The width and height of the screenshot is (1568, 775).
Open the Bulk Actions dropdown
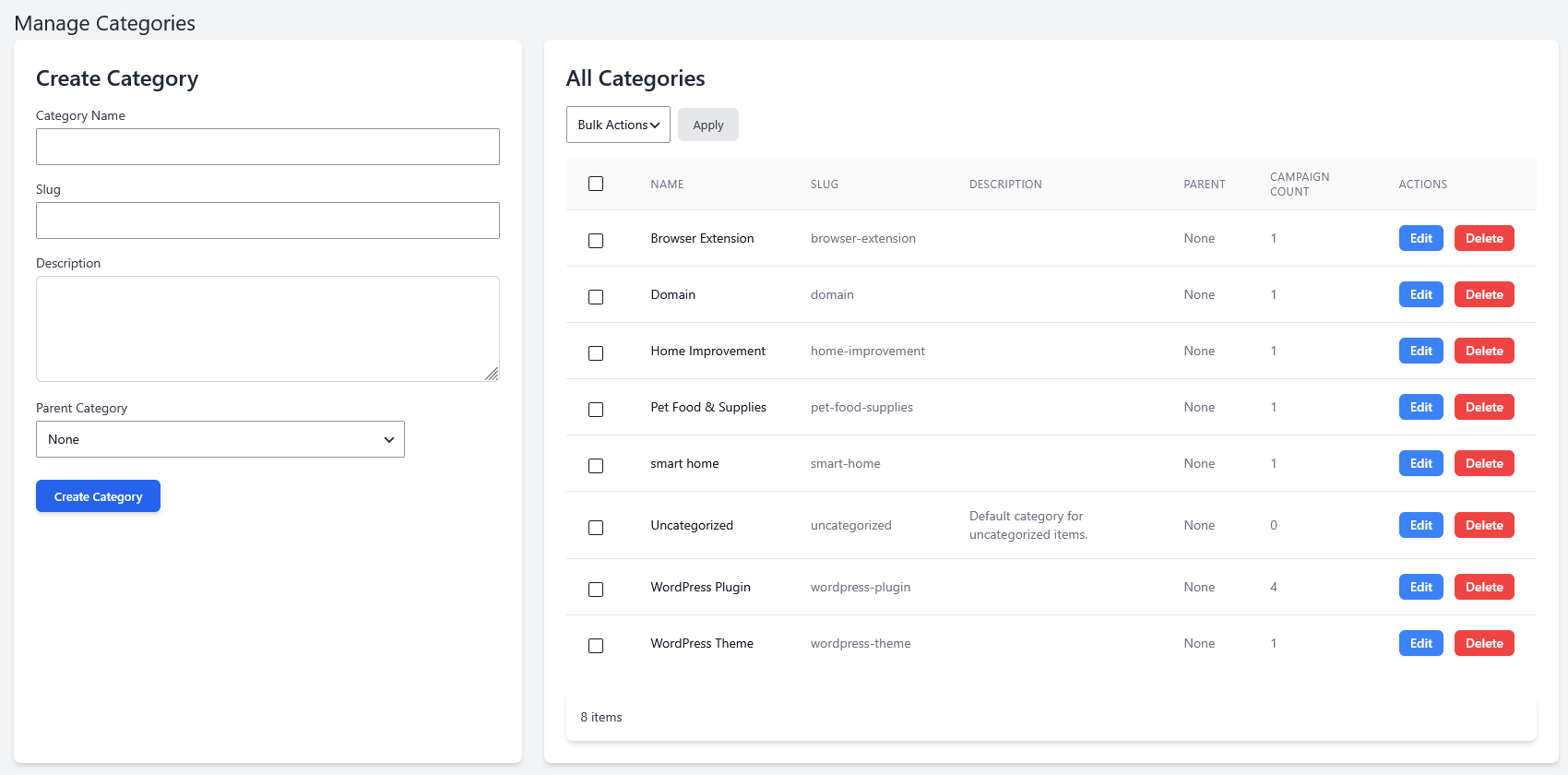click(x=618, y=125)
